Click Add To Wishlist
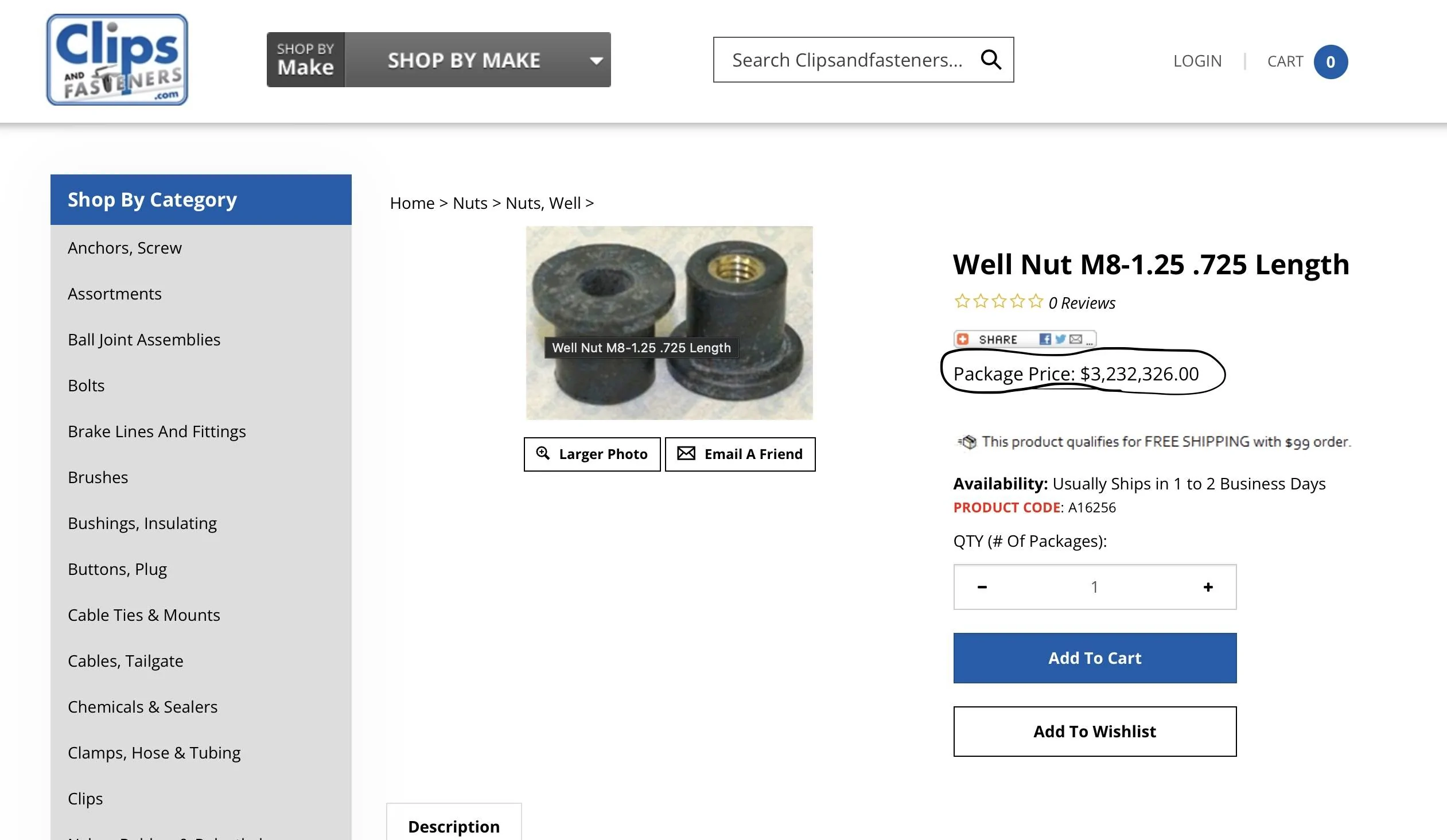 click(1095, 731)
